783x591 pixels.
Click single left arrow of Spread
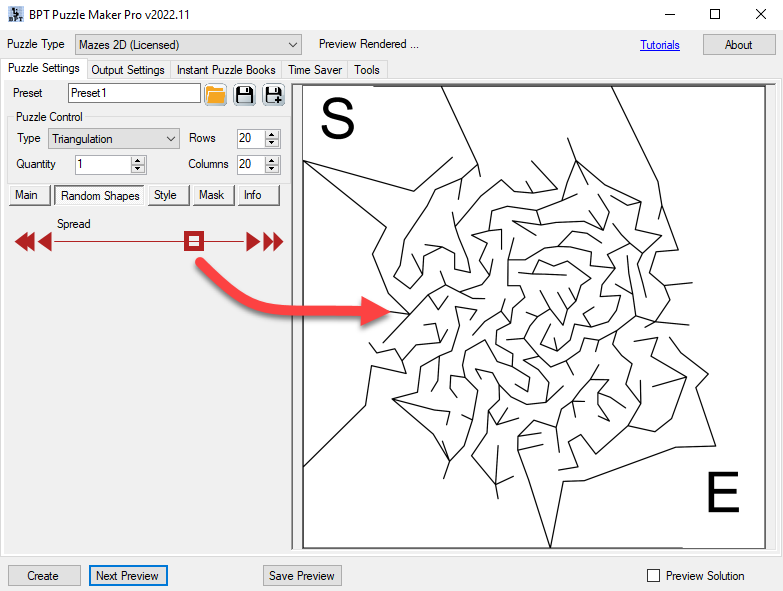44,241
